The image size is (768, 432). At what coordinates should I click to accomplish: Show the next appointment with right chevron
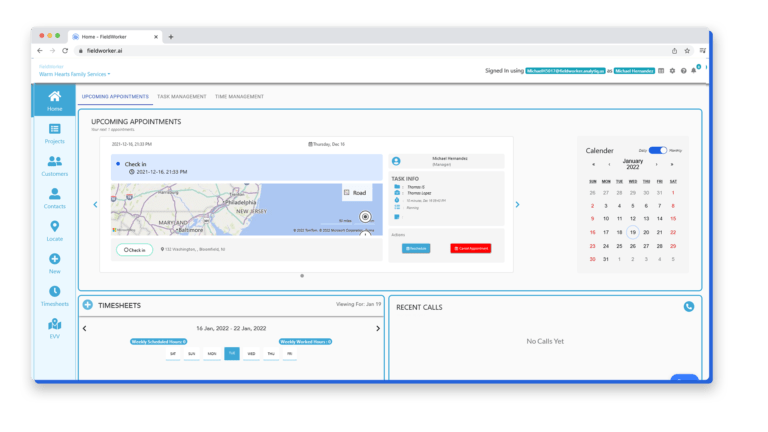[x=517, y=205]
